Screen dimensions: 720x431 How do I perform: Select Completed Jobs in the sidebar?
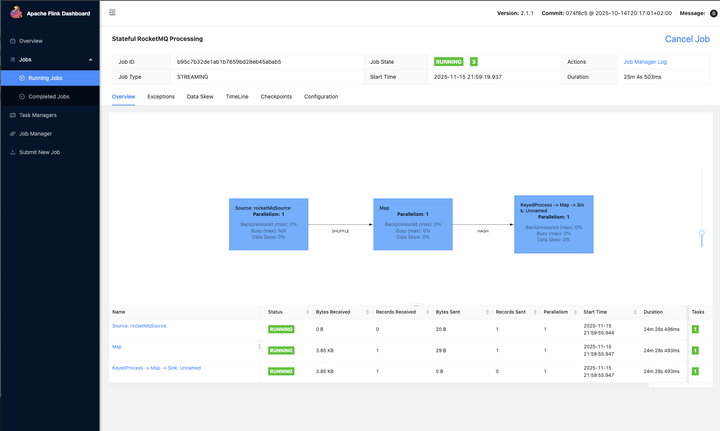tap(50, 97)
